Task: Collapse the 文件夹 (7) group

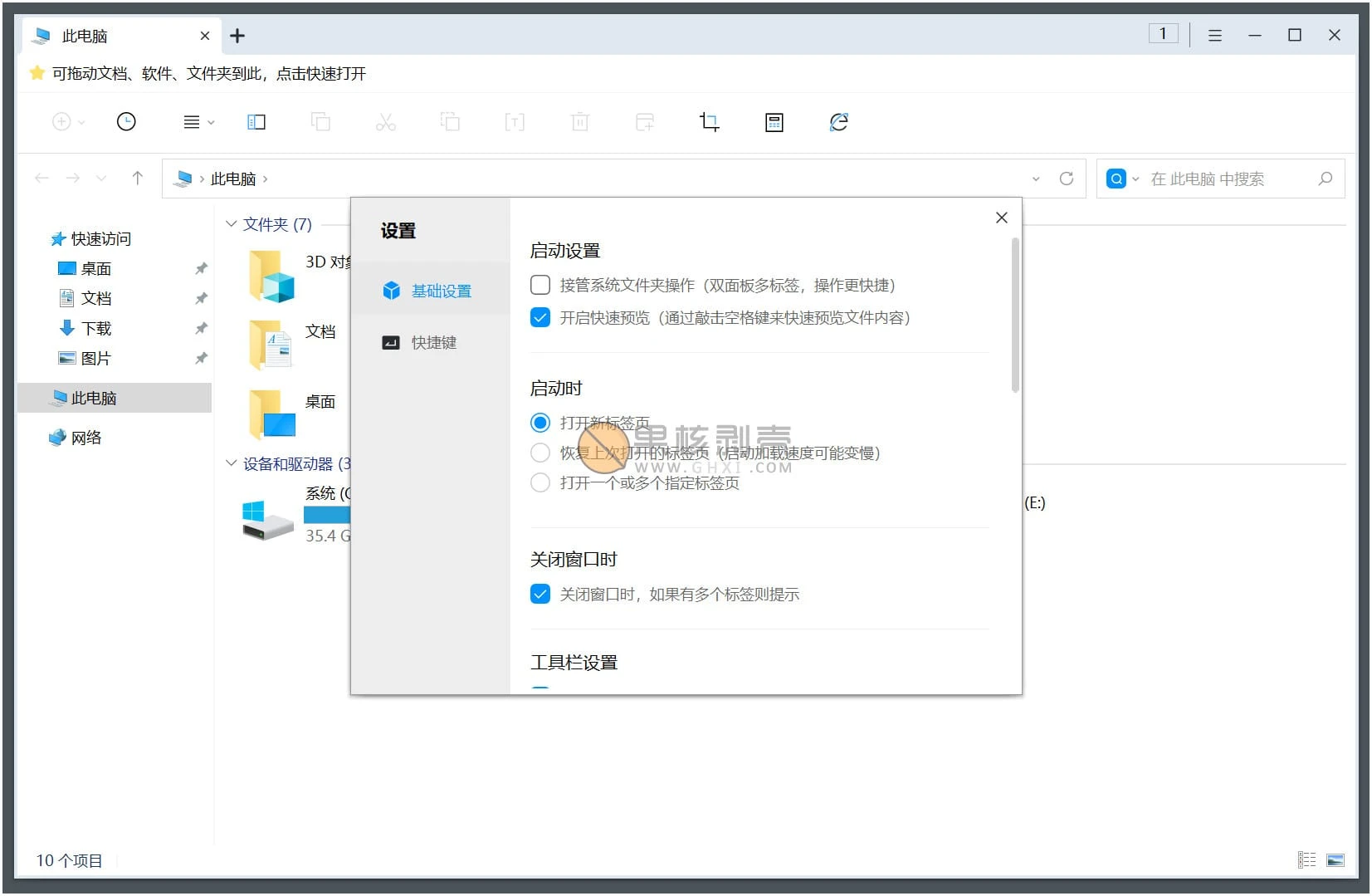Action: tap(232, 224)
